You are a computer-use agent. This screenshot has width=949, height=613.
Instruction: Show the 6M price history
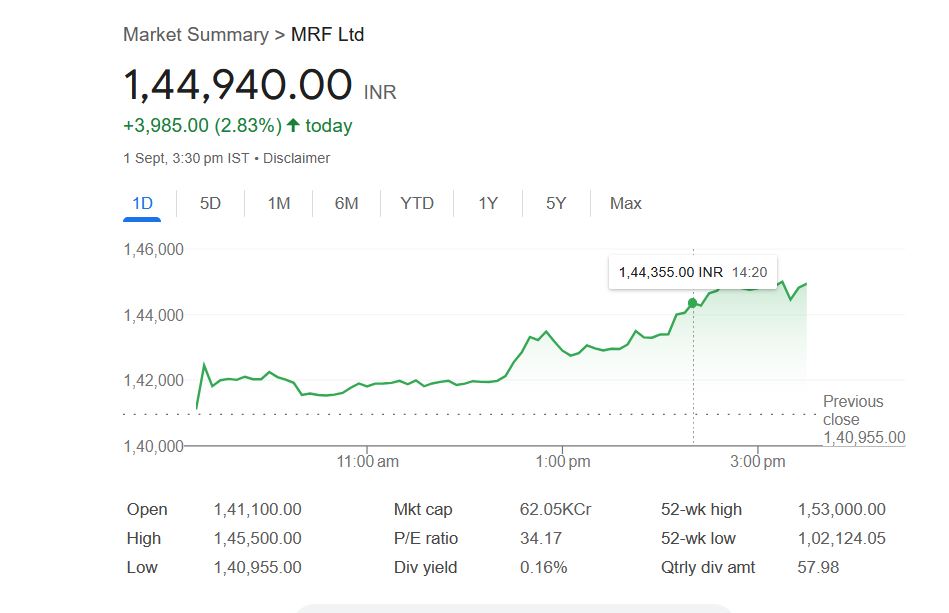click(346, 203)
